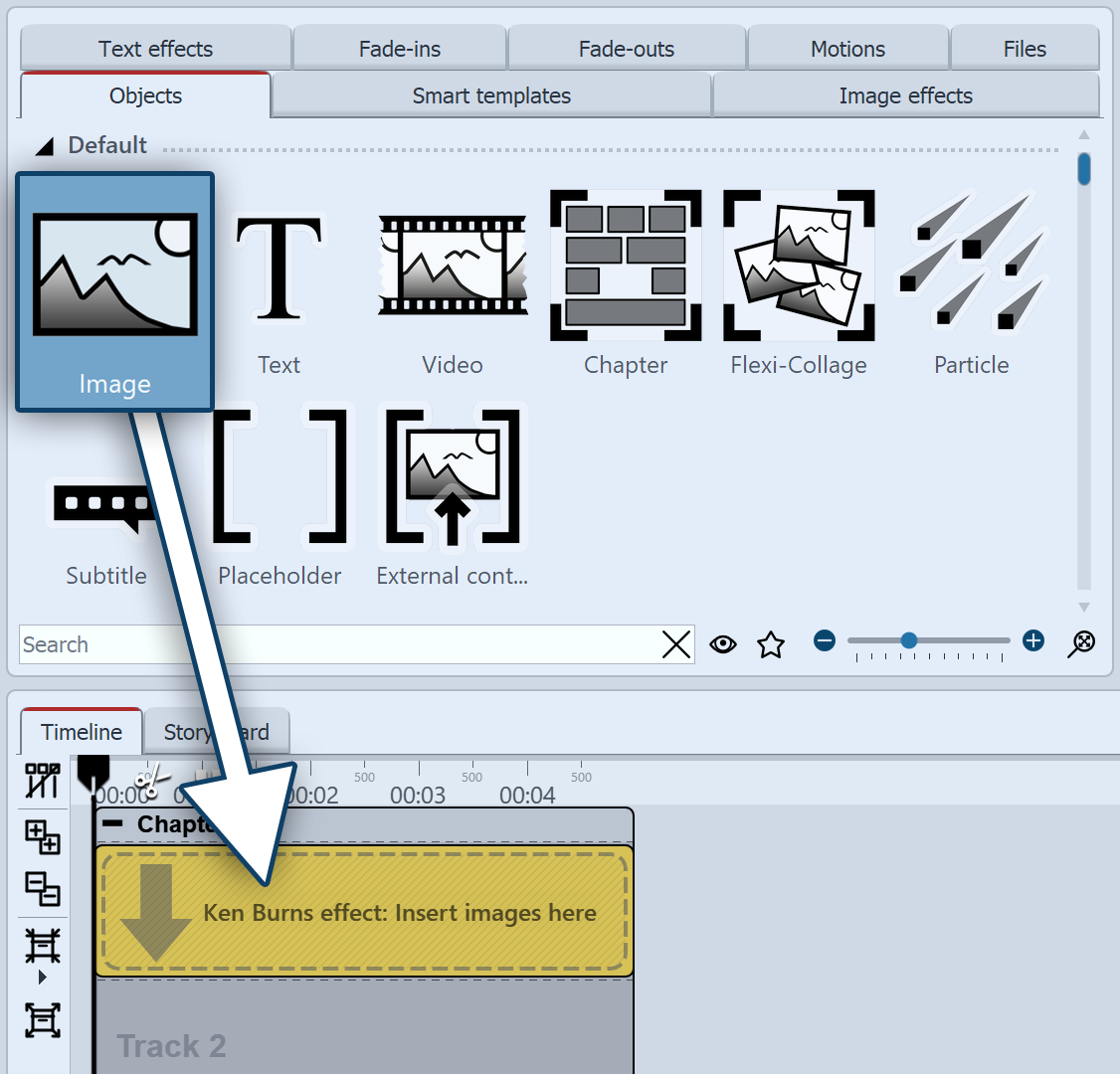Select the Flexi-Collage object

[799, 265]
